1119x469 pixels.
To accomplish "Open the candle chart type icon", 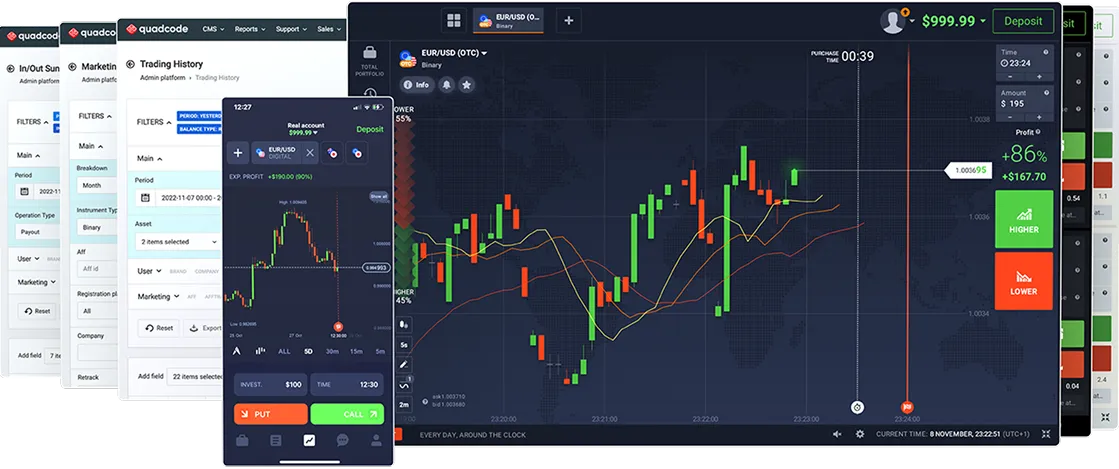I will [x=404, y=324].
